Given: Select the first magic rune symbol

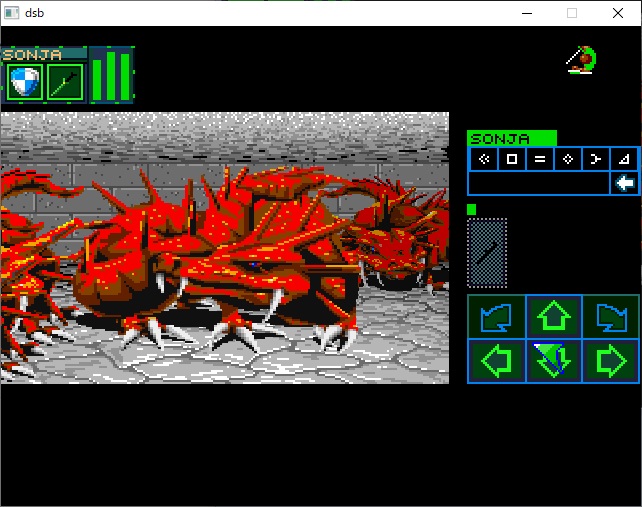Looking at the screenshot, I should click(x=483, y=159).
